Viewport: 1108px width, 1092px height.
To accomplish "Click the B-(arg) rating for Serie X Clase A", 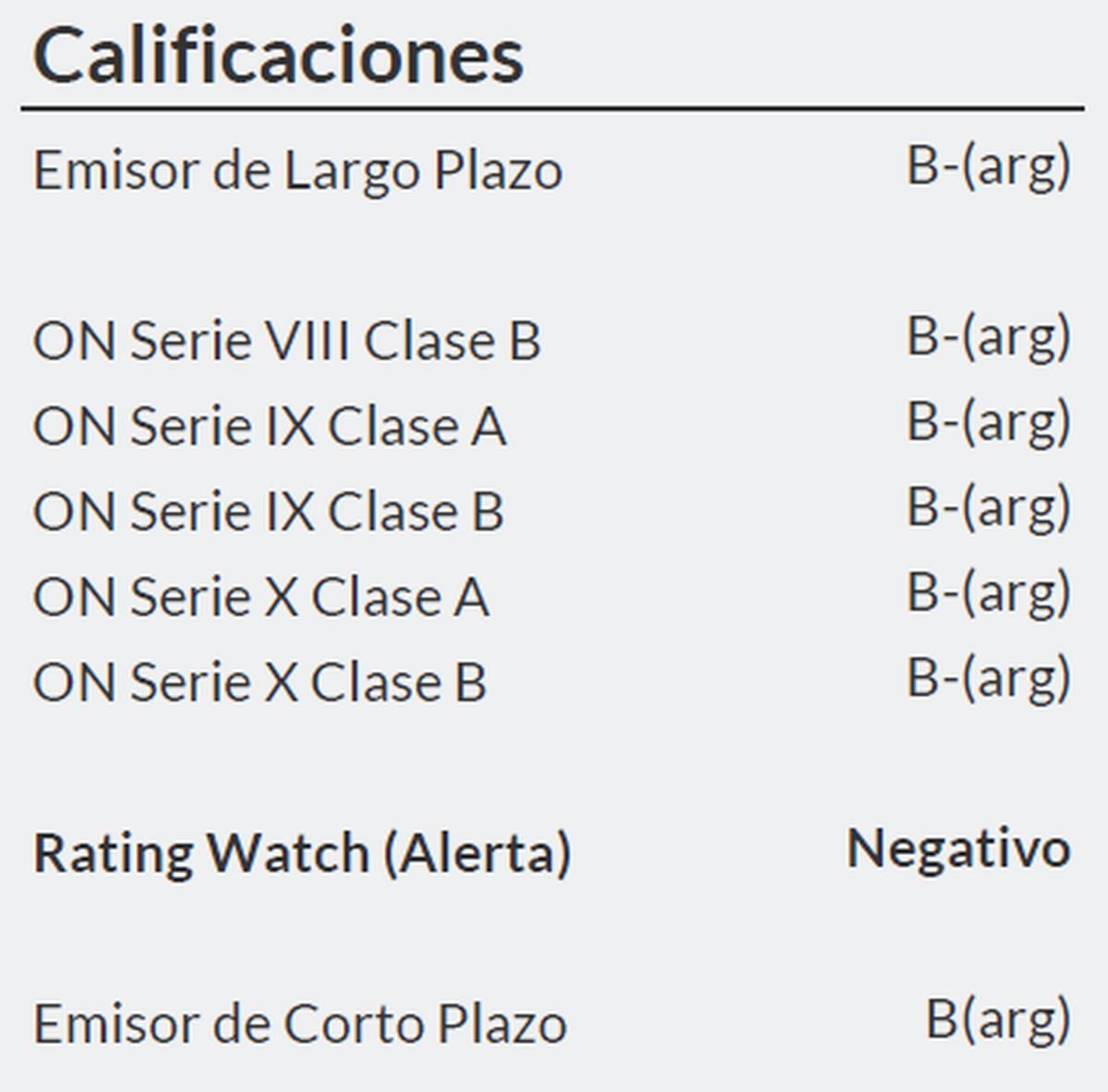I will coord(988,594).
